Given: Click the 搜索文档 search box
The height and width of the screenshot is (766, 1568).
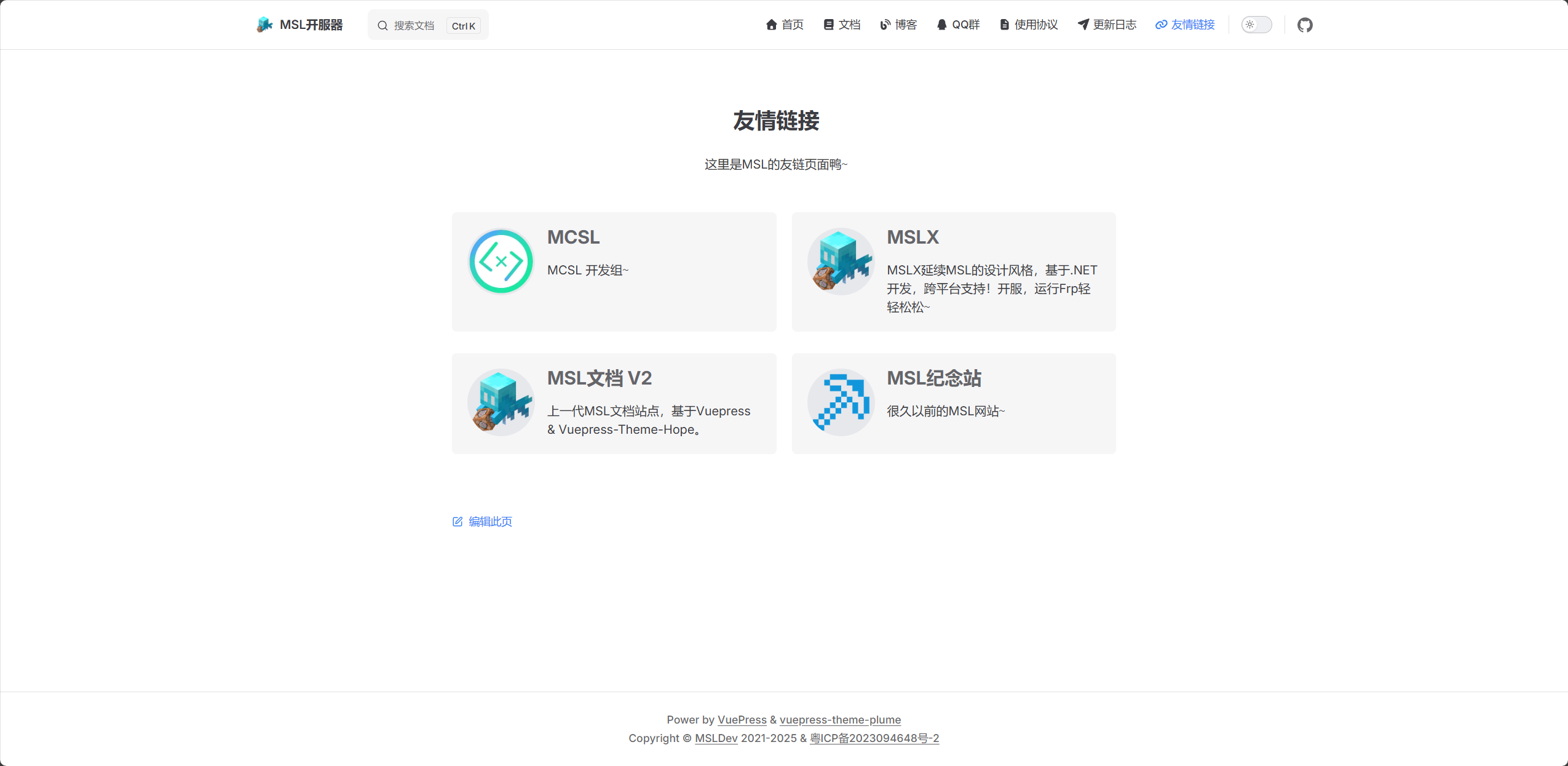Looking at the screenshot, I should (x=414, y=25).
